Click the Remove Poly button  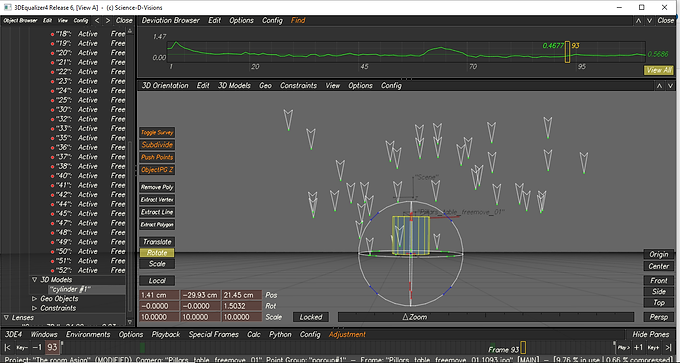click(x=157, y=187)
